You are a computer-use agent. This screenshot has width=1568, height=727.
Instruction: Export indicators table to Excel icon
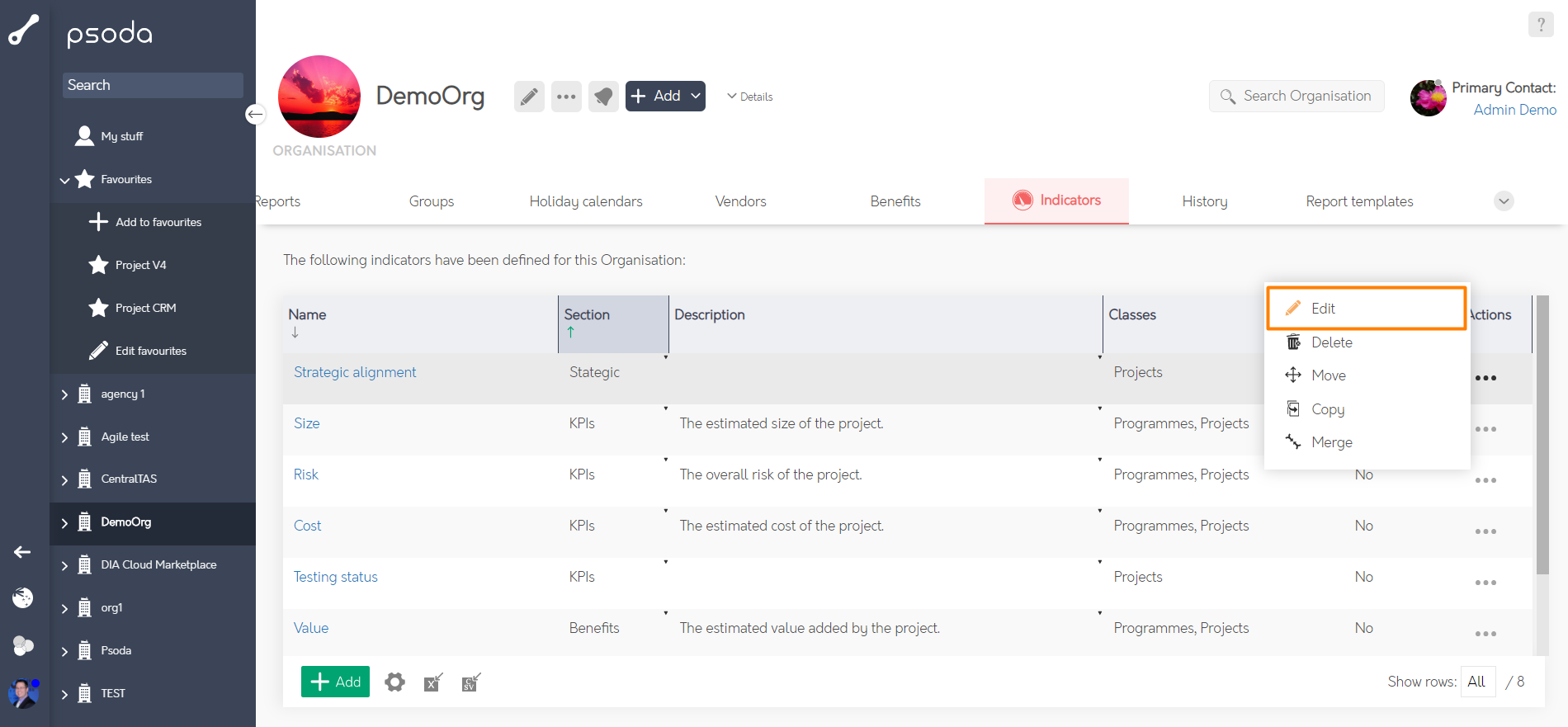(x=433, y=682)
